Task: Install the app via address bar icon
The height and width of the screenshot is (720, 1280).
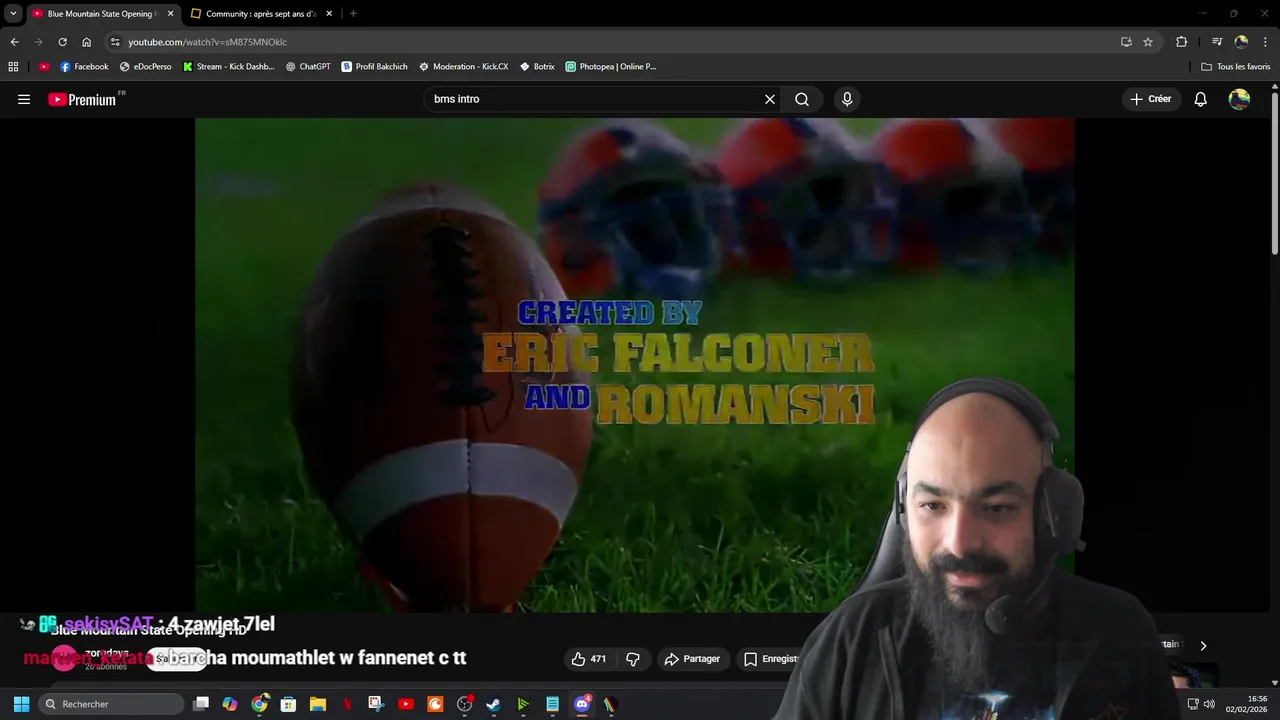Action: pyautogui.click(x=1126, y=42)
